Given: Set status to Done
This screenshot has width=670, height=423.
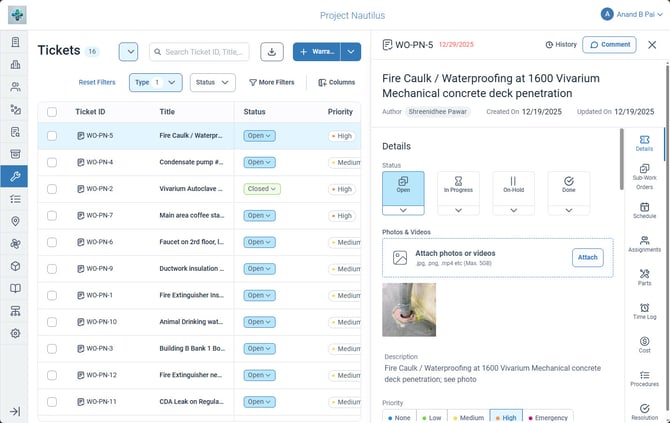Looking at the screenshot, I should coord(568,188).
